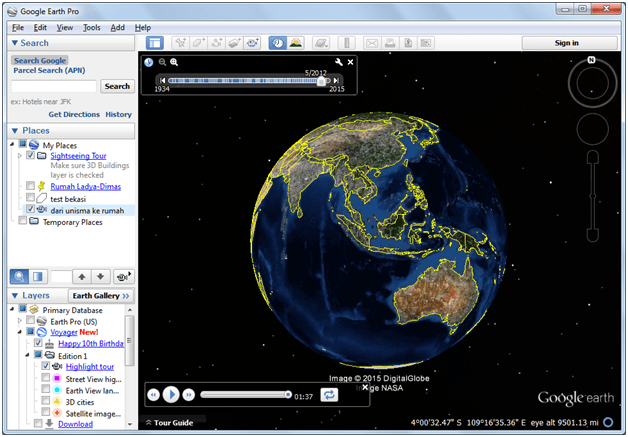Click the sunlight across landscape icon
The width and height of the screenshot is (628, 437).
(296, 43)
